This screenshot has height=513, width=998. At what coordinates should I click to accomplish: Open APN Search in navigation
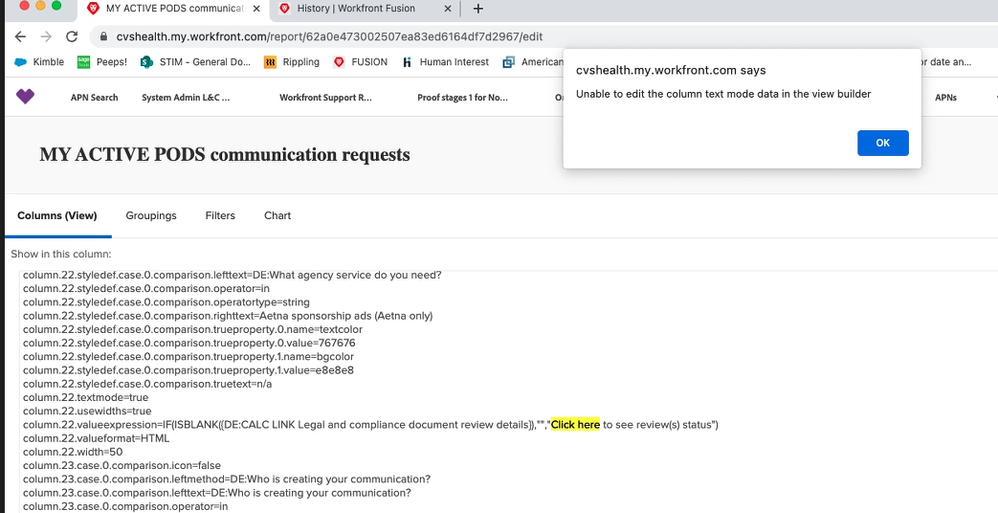click(x=94, y=97)
